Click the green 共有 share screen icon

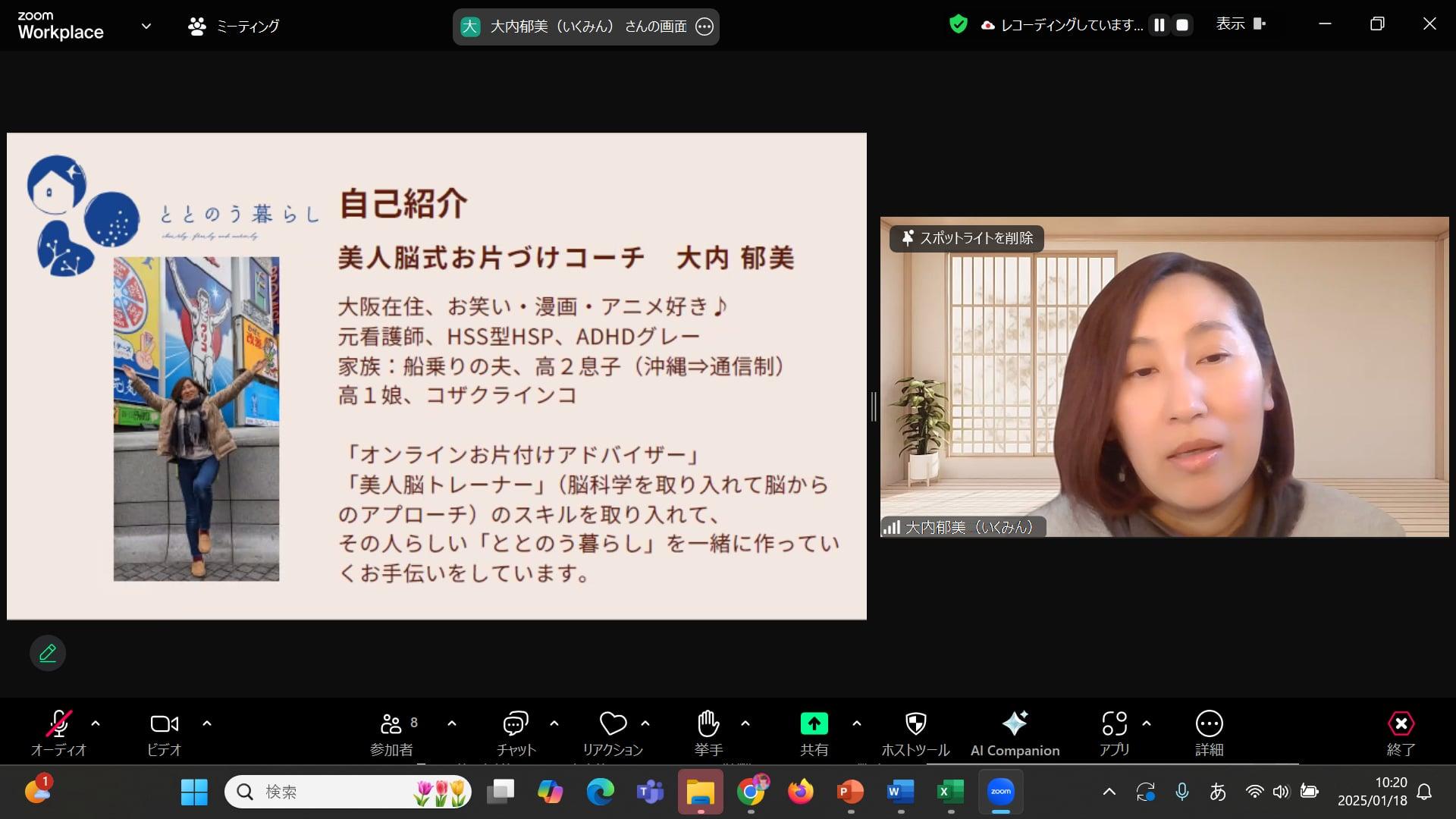tap(814, 724)
